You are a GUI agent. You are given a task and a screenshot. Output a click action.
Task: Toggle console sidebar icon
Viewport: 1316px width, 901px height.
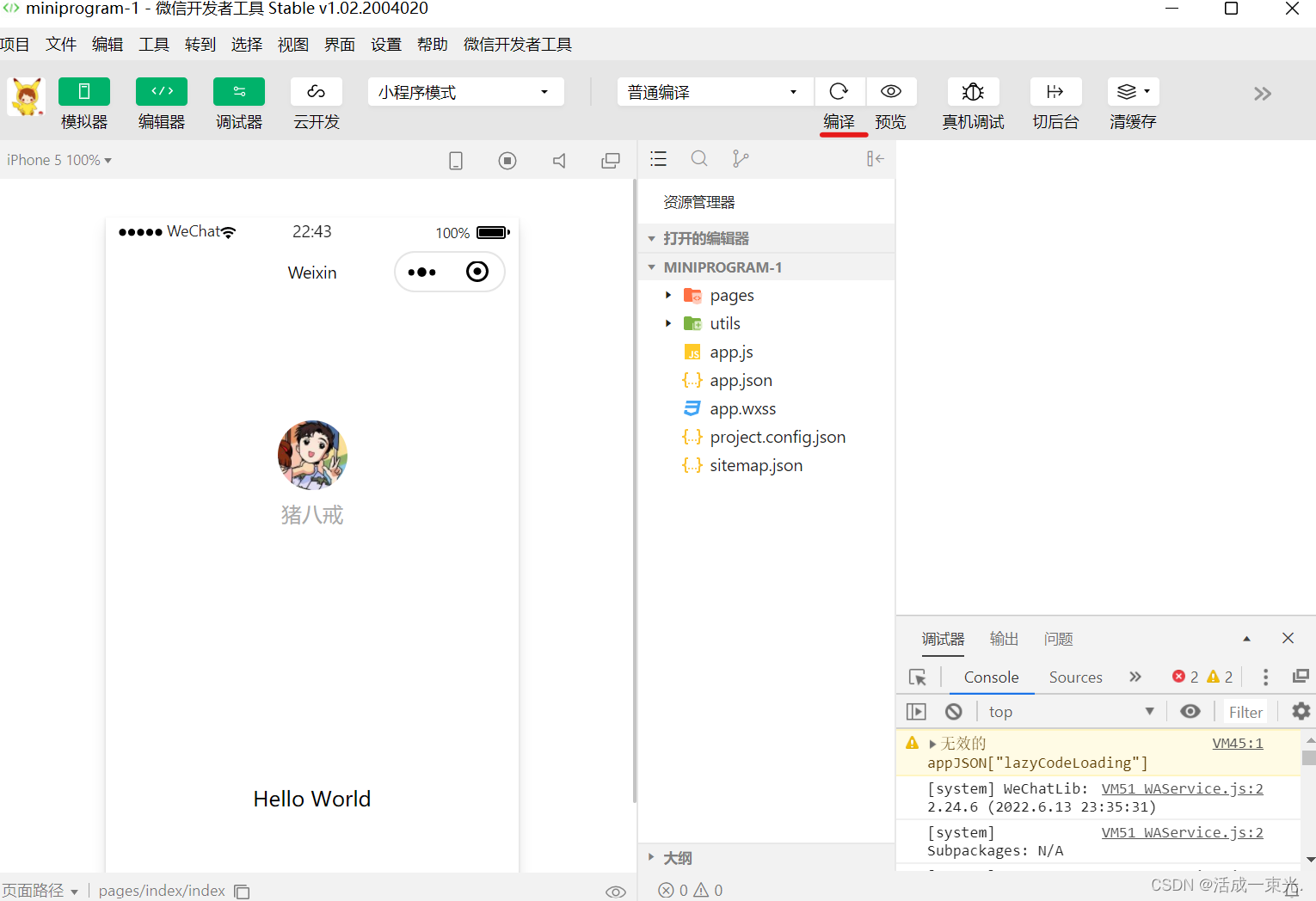pyautogui.click(x=916, y=712)
